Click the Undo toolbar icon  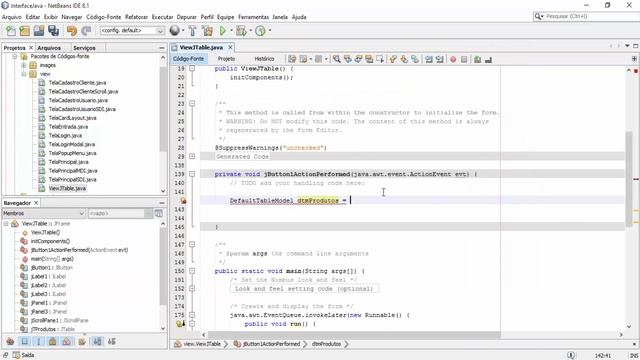(72, 31)
